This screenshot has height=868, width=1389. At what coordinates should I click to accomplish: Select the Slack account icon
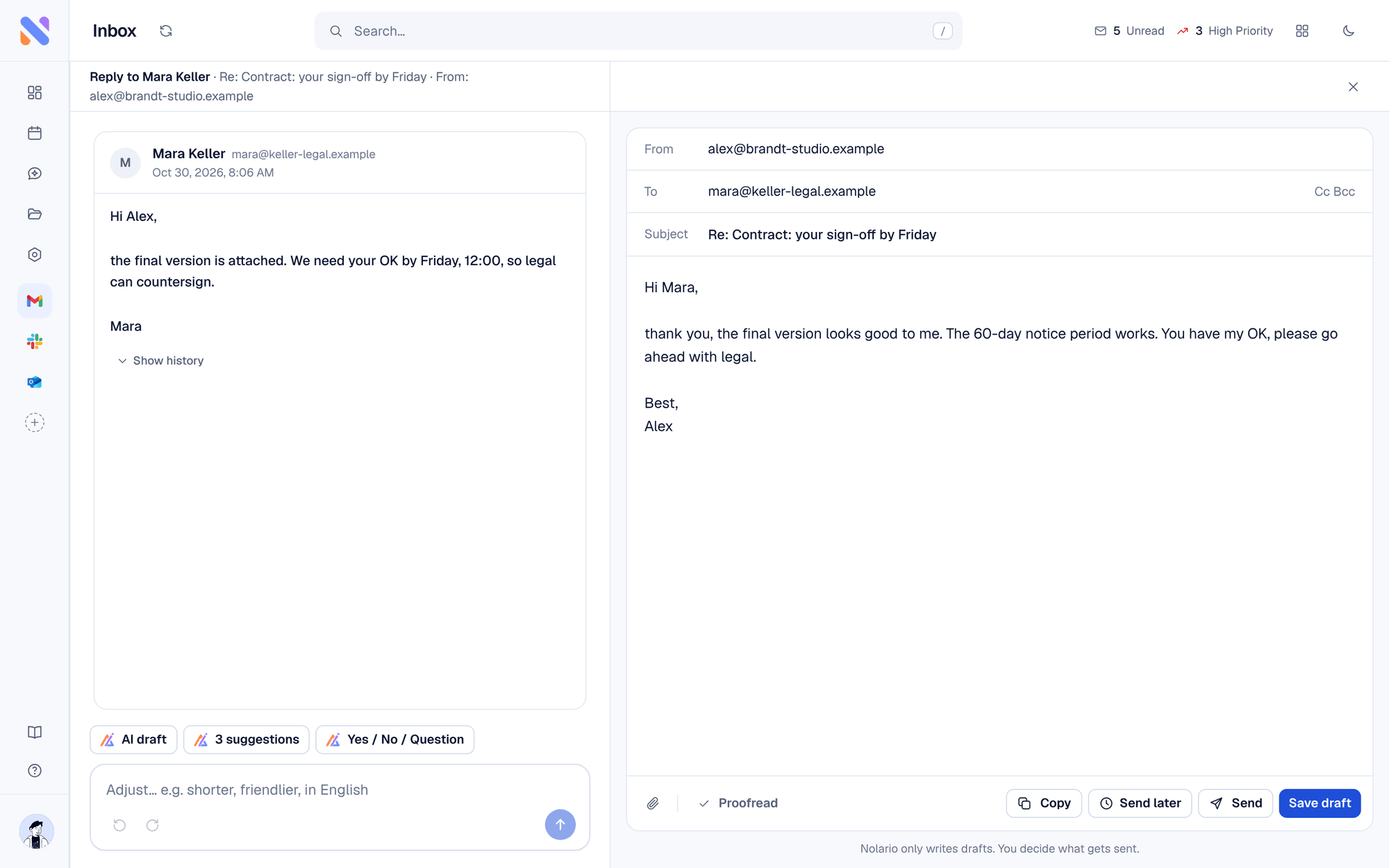35,341
